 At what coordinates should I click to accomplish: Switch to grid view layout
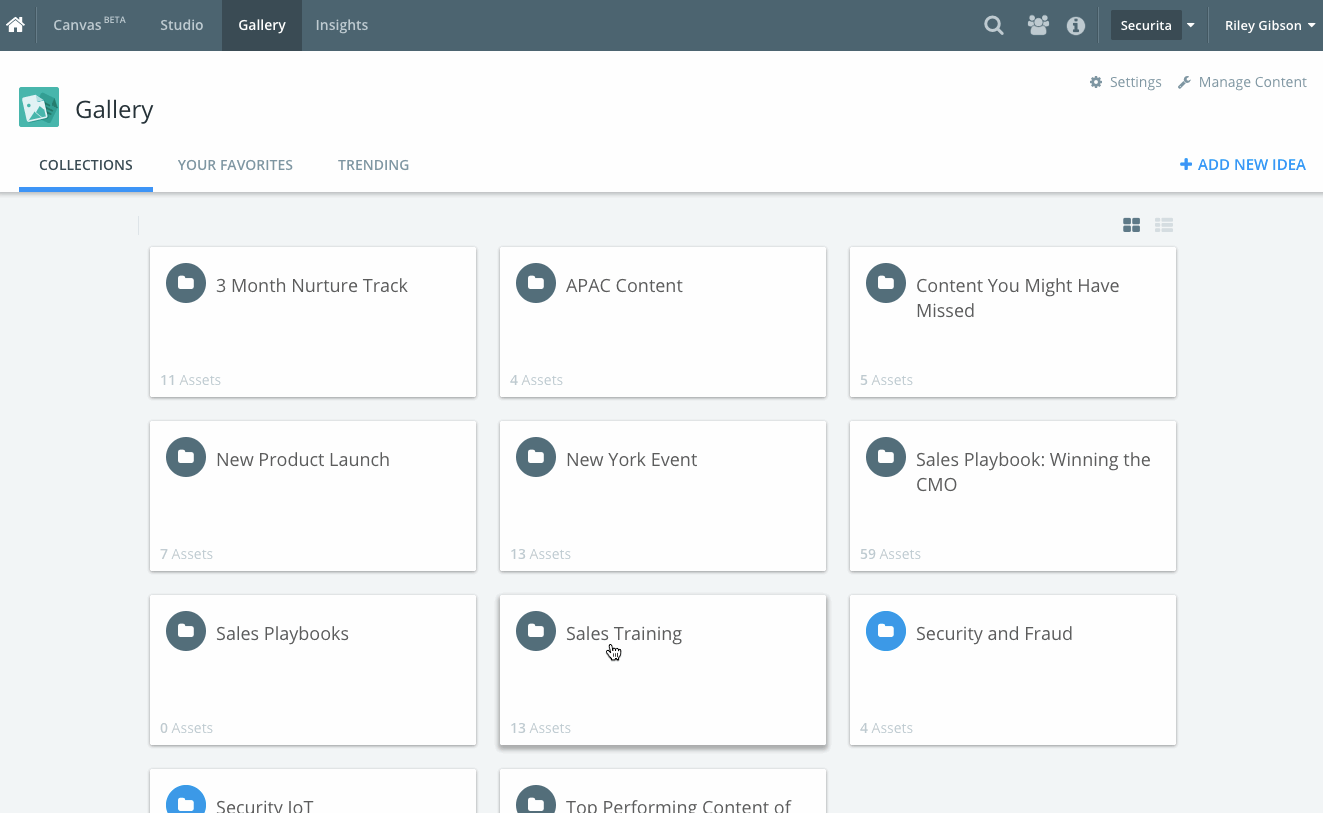[1131, 225]
